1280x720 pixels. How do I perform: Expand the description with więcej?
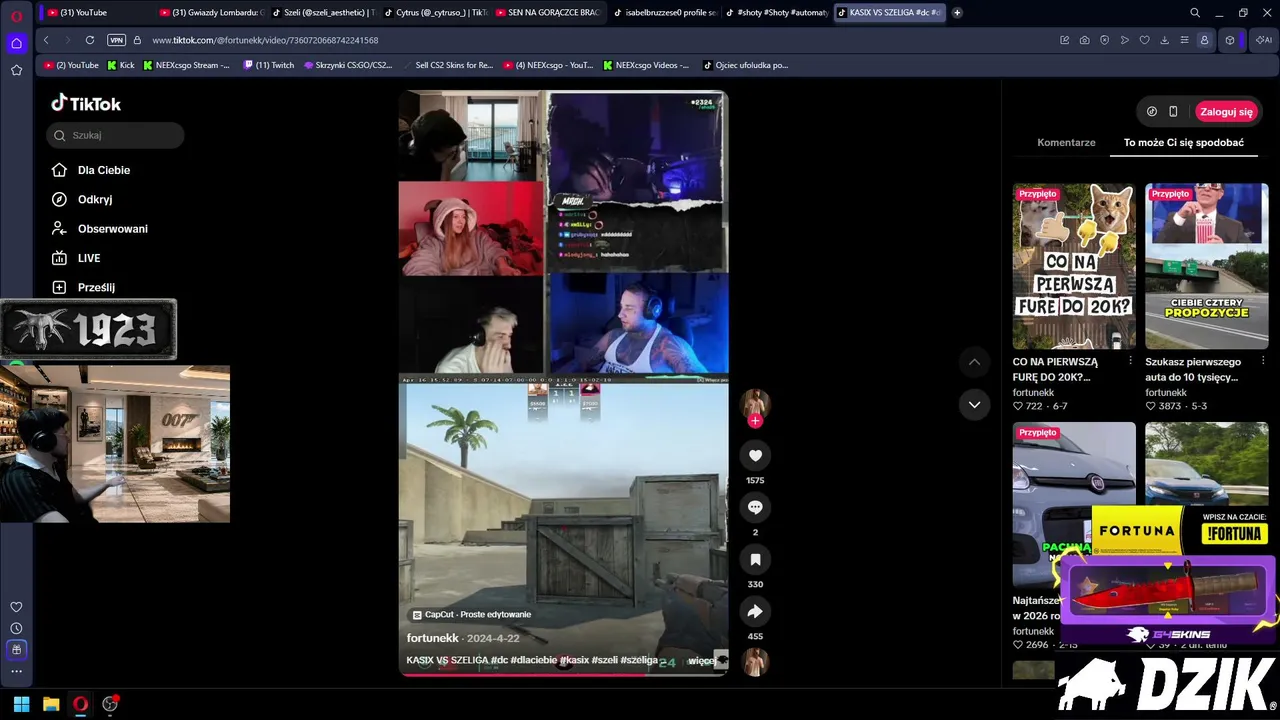[x=701, y=661]
